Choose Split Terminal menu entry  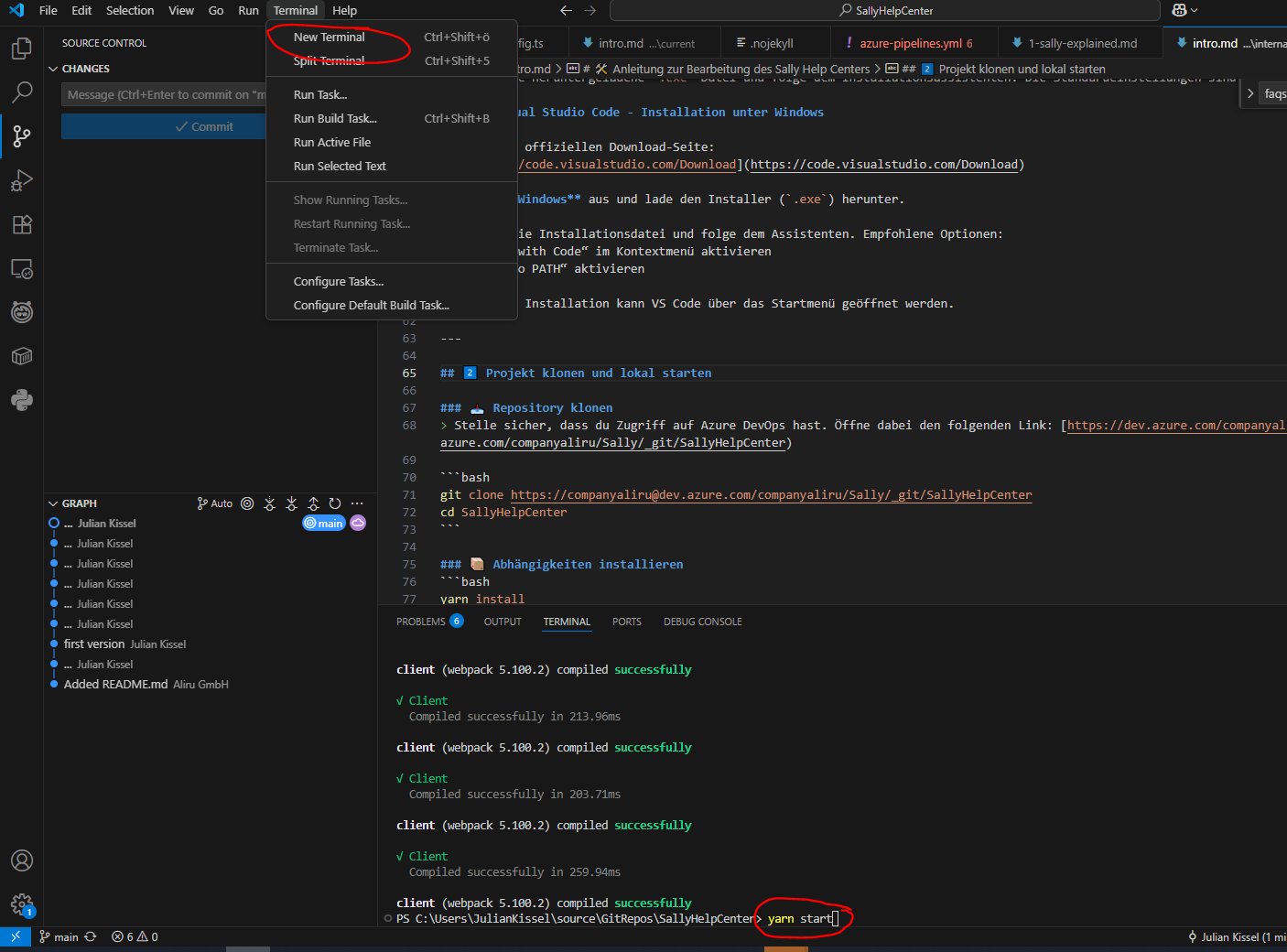391,60
